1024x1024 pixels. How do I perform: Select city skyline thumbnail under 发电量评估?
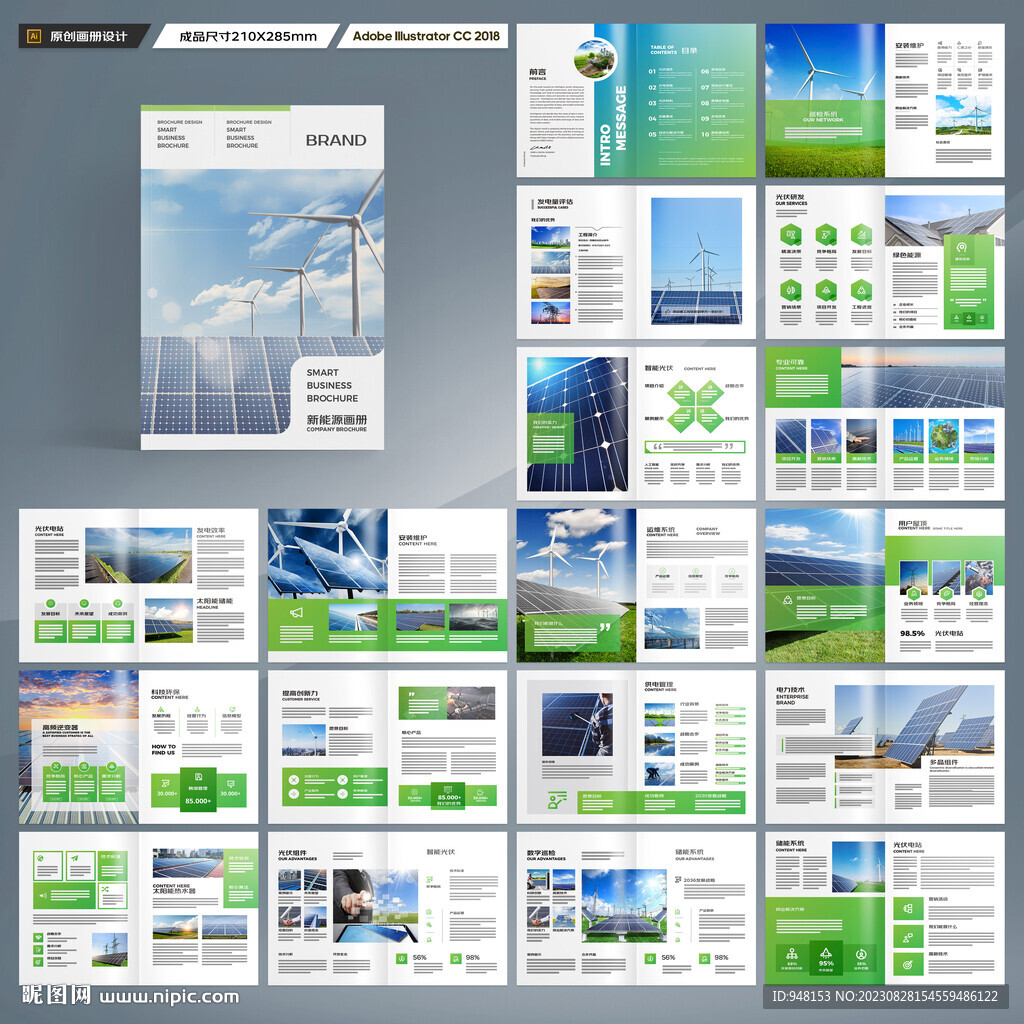551,237
